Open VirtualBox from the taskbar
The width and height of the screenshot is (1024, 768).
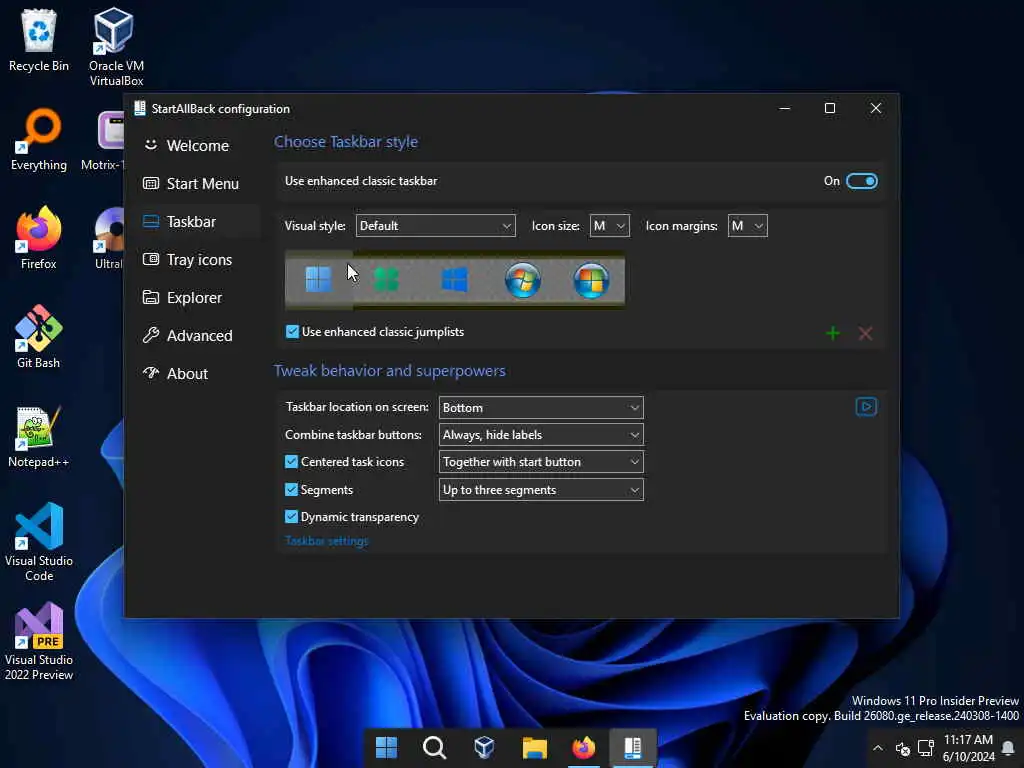(484, 748)
